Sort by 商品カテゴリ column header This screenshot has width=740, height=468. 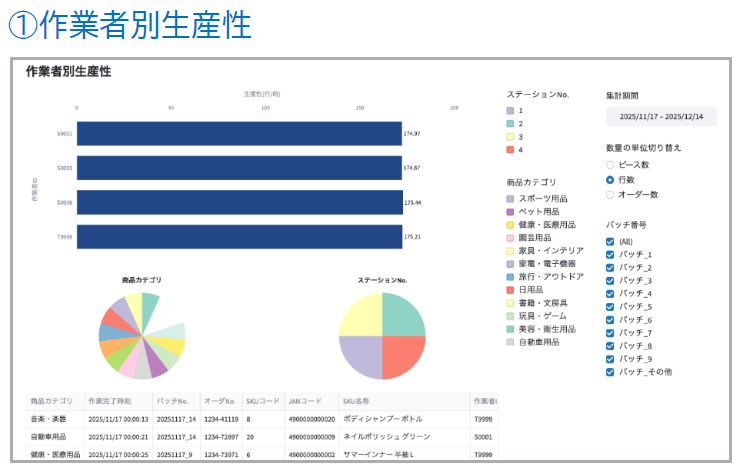(55, 401)
